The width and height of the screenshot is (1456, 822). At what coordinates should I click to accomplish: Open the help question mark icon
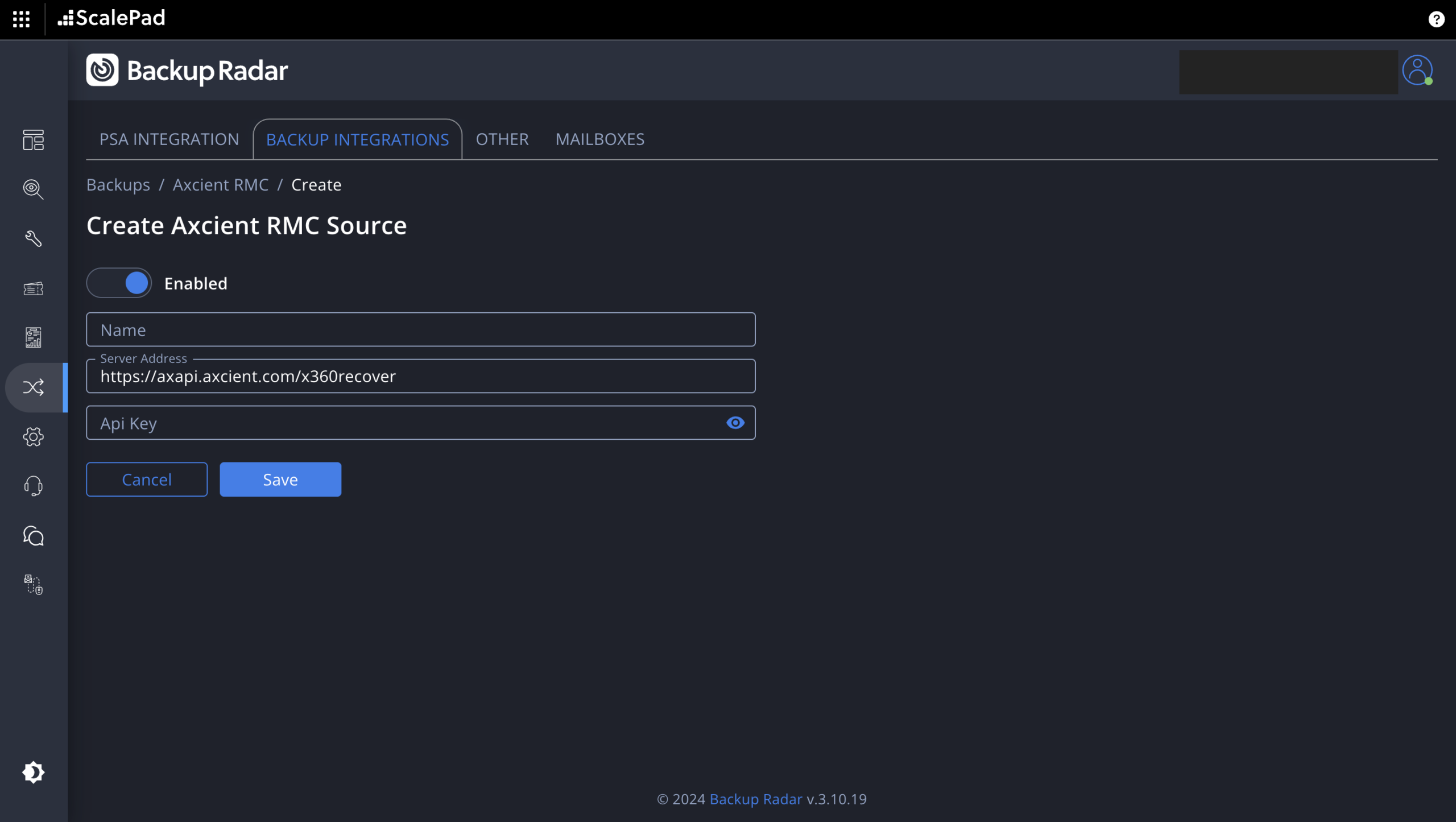click(x=1436, y=19)
